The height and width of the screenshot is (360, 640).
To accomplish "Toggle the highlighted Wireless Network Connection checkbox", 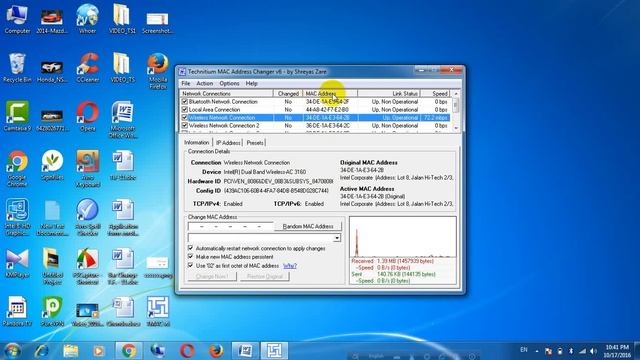I will pyautogui.click(x=184, y=118).
